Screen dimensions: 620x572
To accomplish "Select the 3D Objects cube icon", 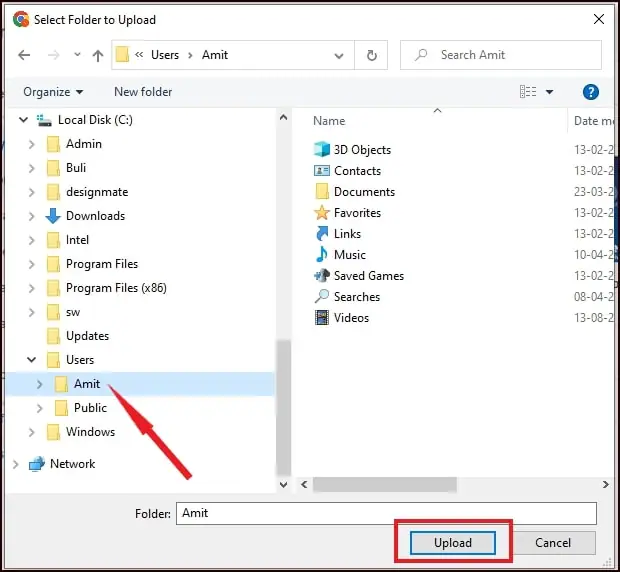I will (x=321, y=149).
